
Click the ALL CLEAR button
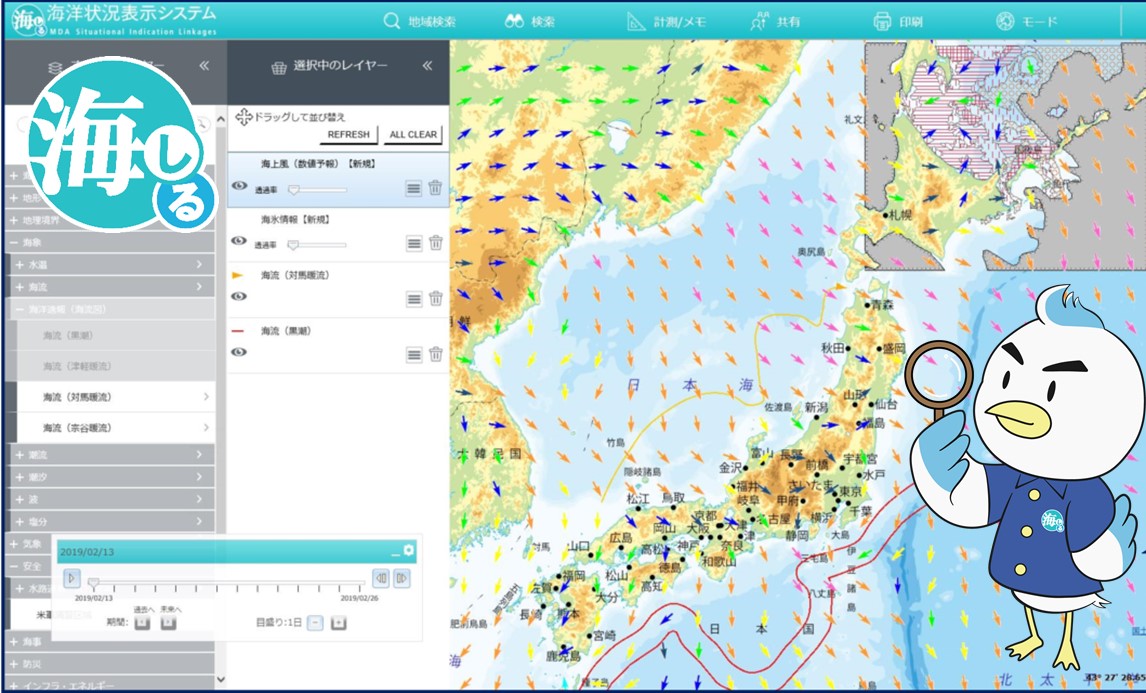tap(413, 135)
